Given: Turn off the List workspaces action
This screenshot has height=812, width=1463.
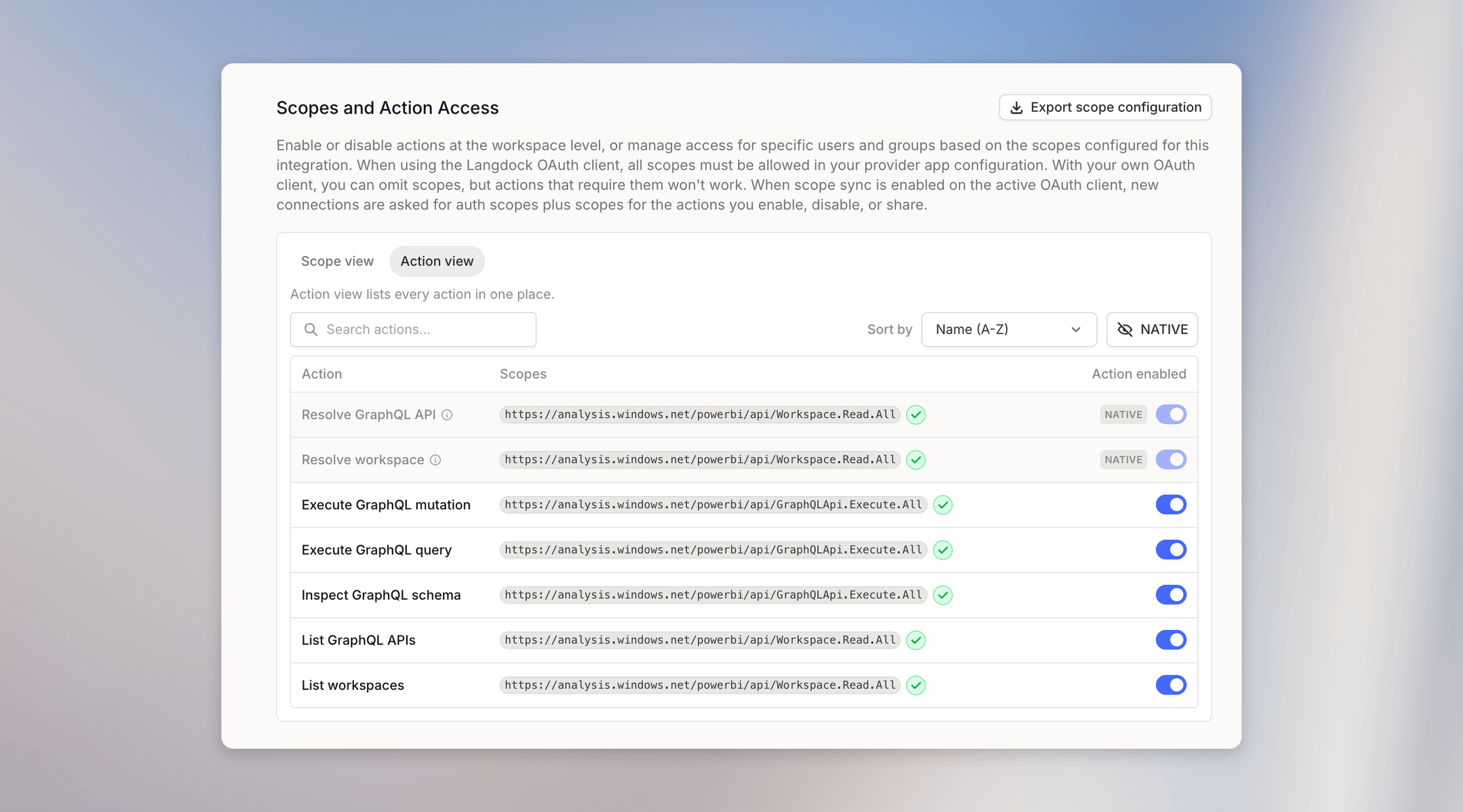Looking at the screenshot, I should (1170, 685).
